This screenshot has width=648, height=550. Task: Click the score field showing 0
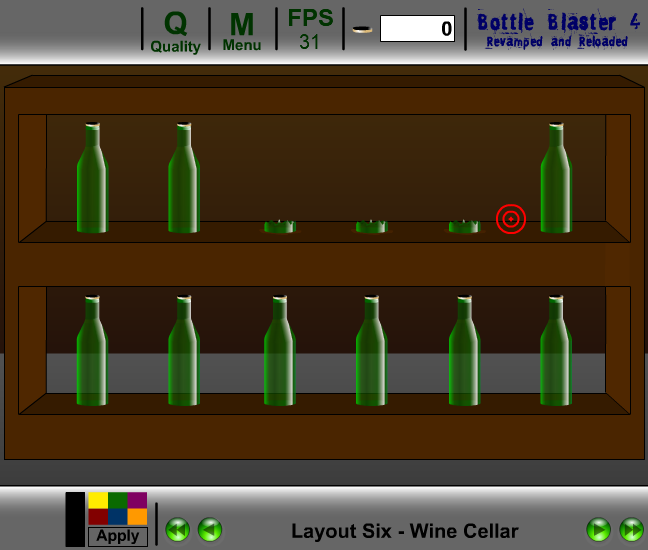click(x=417, y=29)
